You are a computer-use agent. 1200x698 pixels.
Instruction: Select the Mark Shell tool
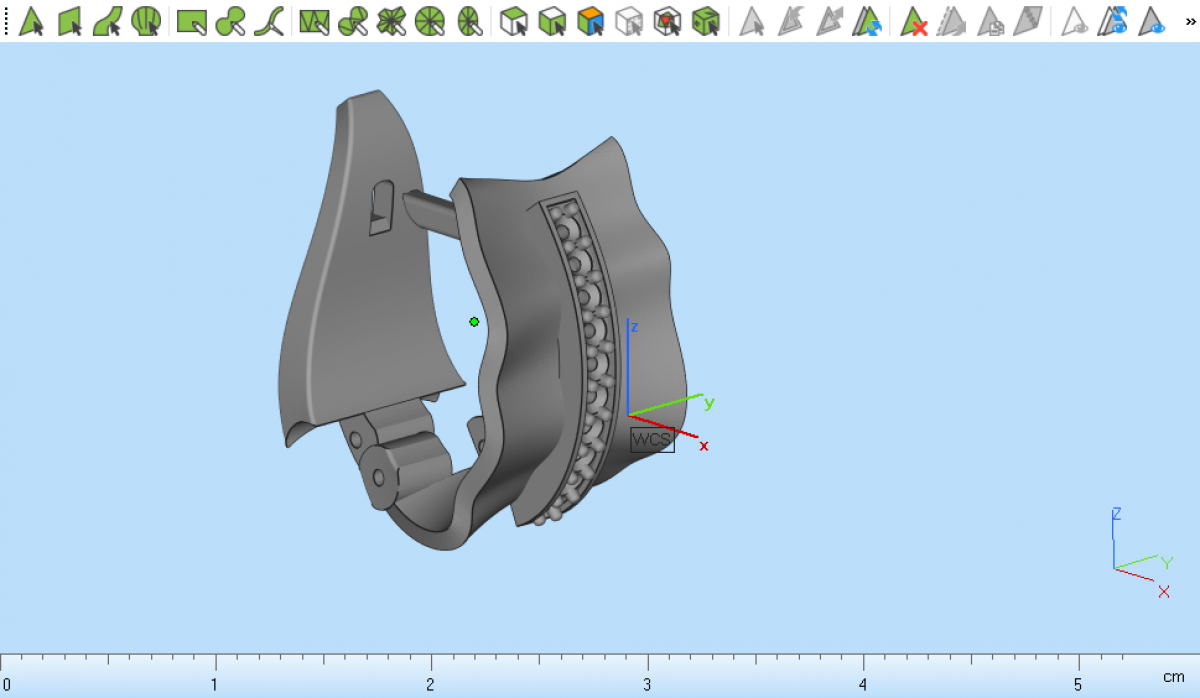pyautogui.click(x=146, y=21)
